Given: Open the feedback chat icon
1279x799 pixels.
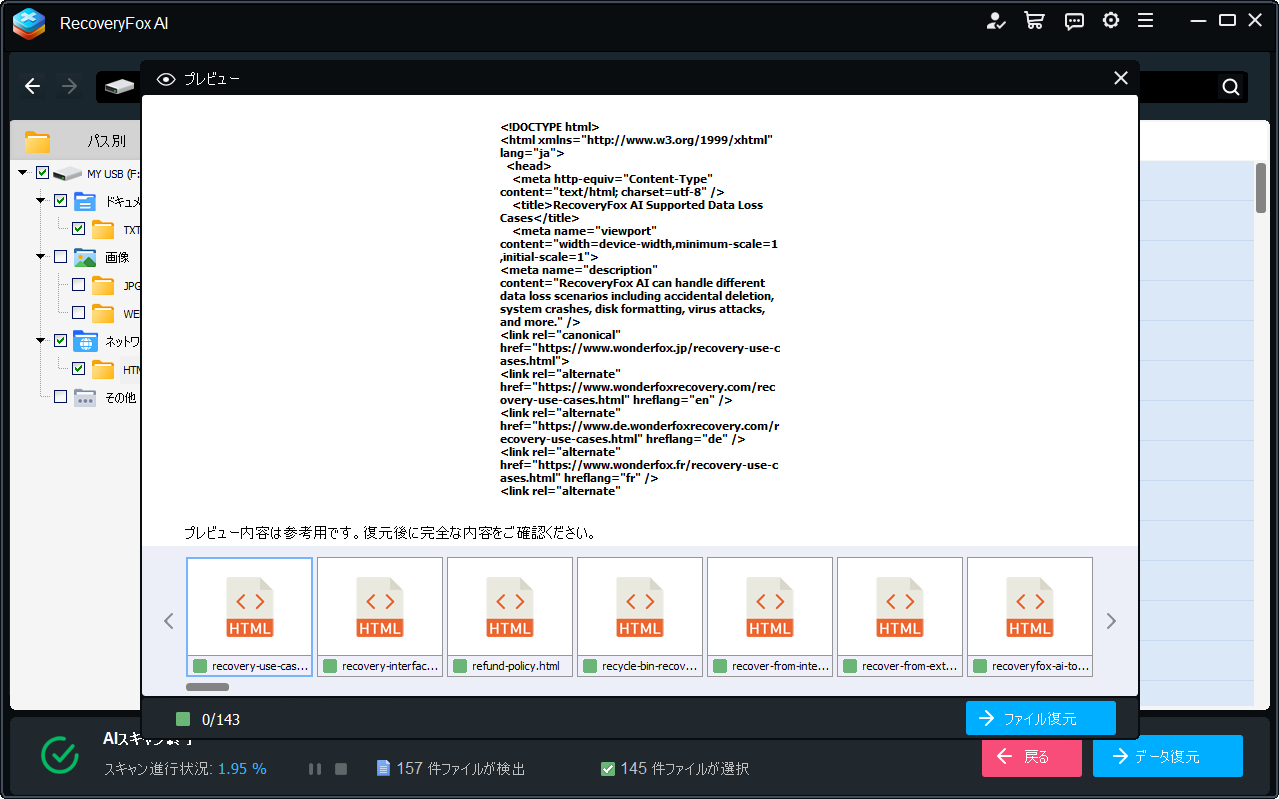Looking at the screenshot, I should point(1074,21).
